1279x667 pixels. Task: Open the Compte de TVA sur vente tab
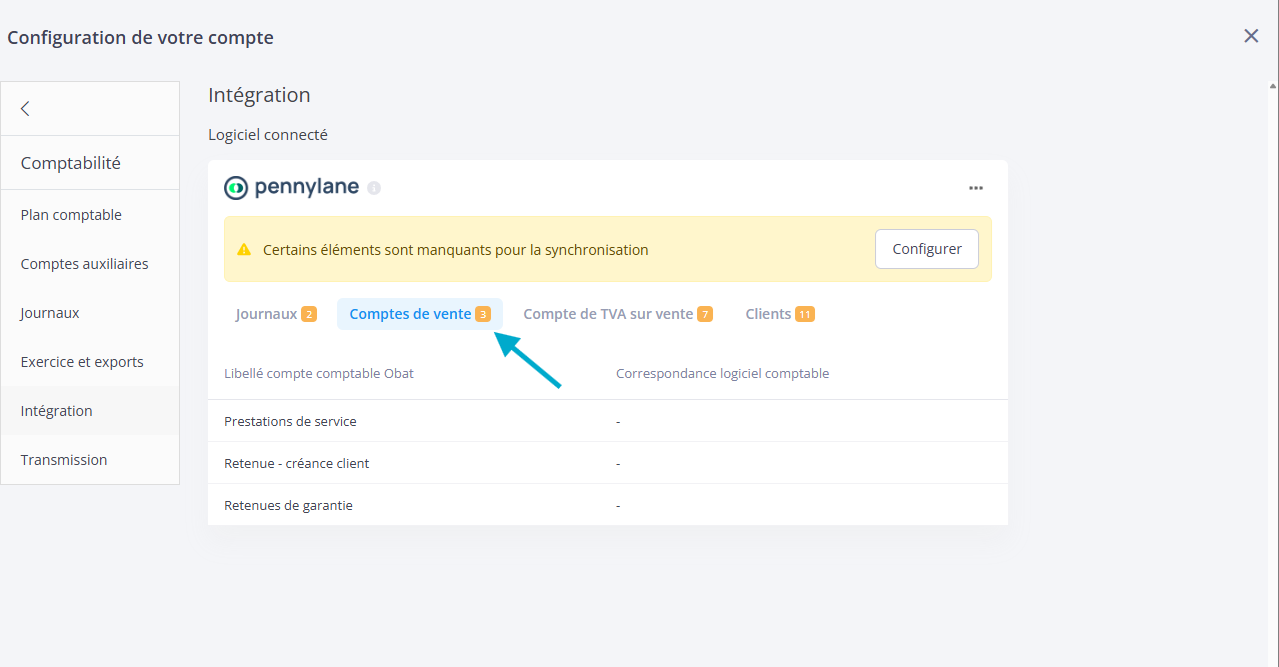click(x=617, y=314)
